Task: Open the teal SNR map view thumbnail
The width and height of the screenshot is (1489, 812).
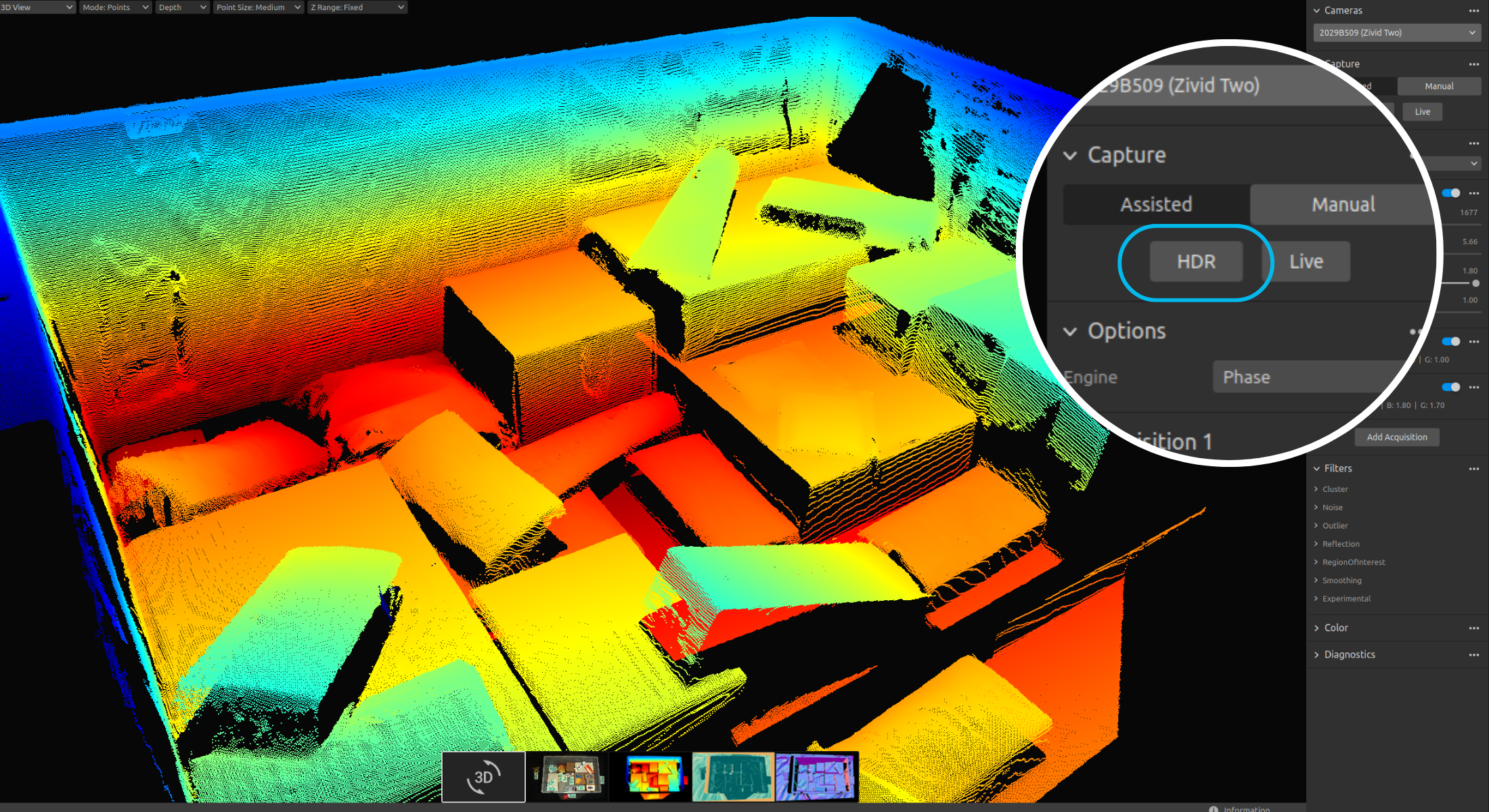Action: tap(734, 776)
